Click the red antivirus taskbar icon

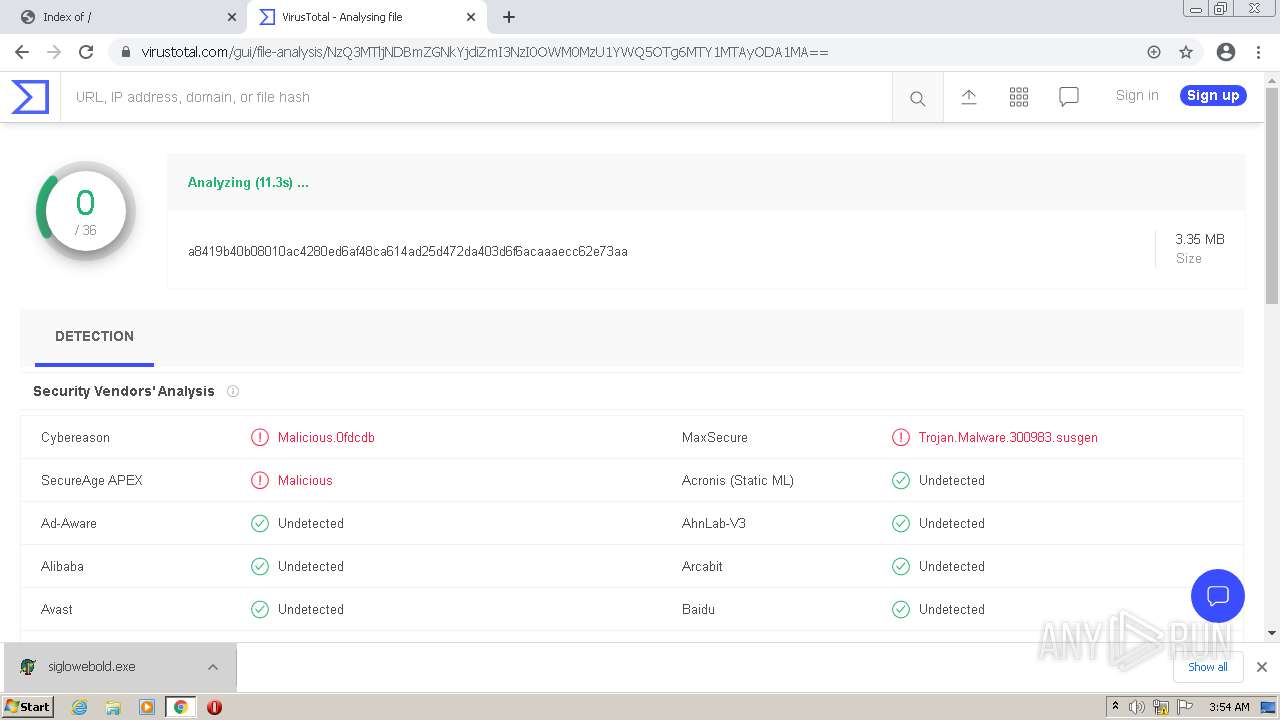(214, 707)
